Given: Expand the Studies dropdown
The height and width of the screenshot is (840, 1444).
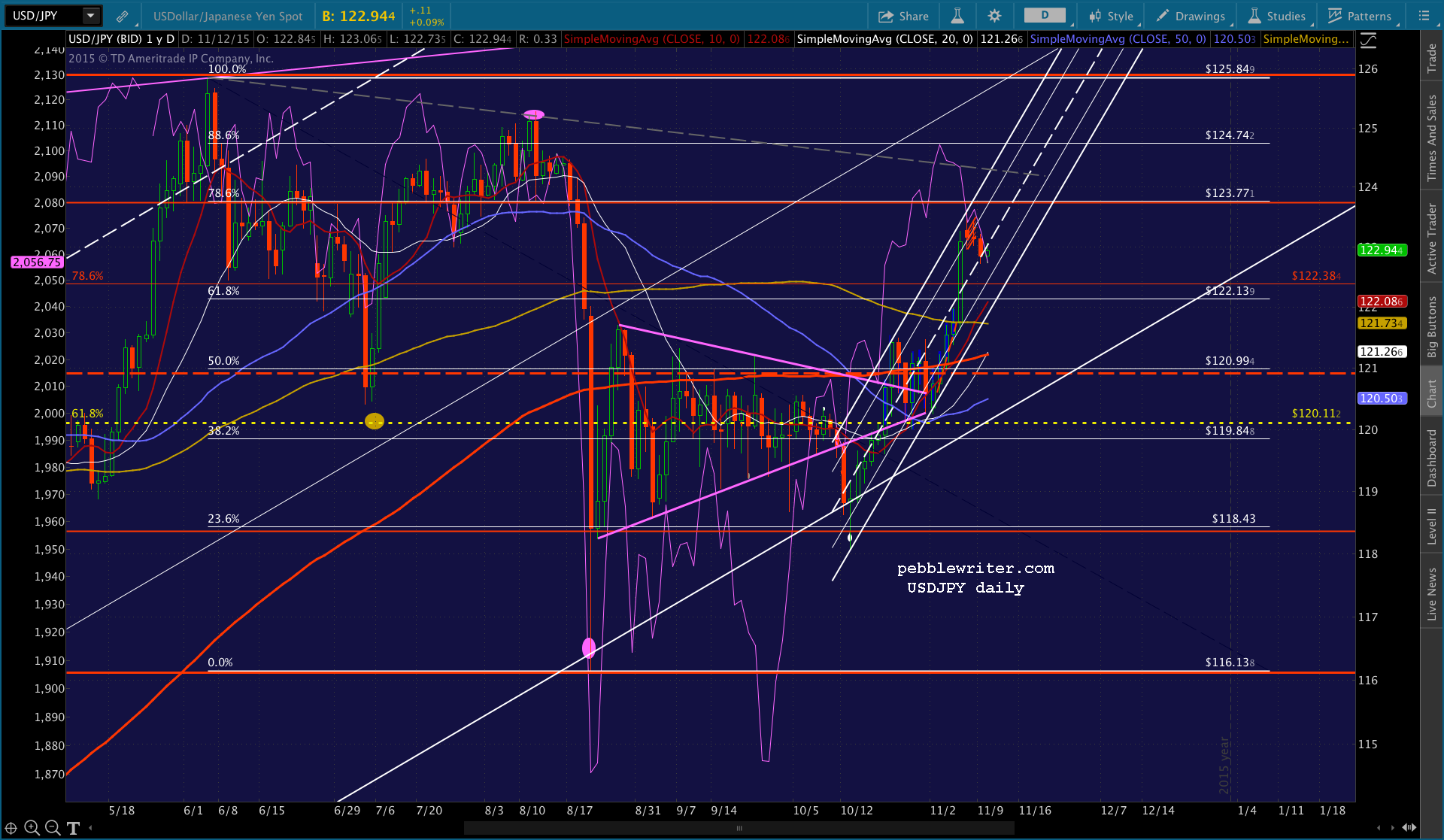Looking at the screenshot, I should (x=1277, y=16).
